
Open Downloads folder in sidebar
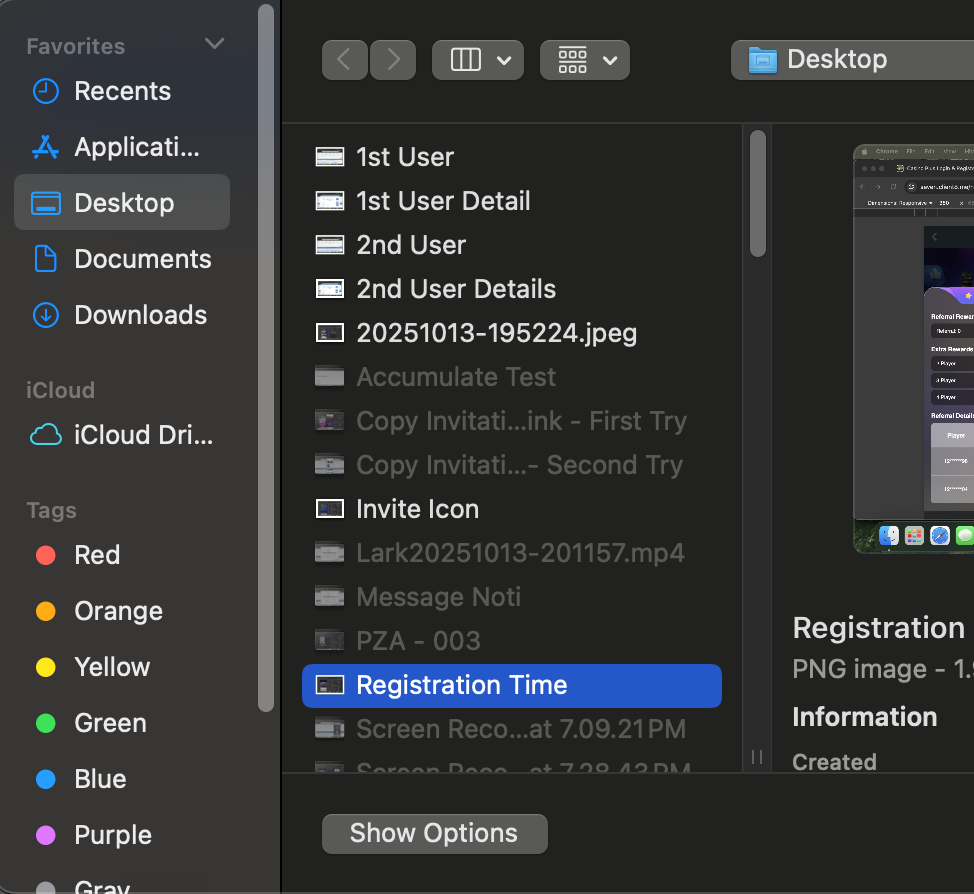pyautogui.click(x=140, y=315)
